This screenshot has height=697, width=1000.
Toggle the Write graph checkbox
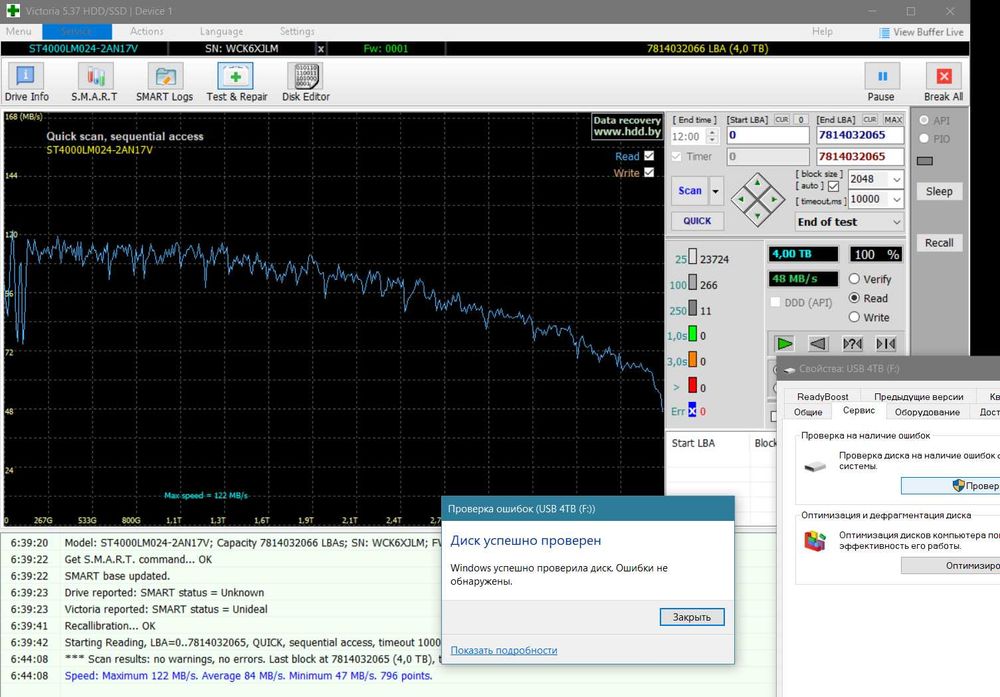[x=649, y=173]
